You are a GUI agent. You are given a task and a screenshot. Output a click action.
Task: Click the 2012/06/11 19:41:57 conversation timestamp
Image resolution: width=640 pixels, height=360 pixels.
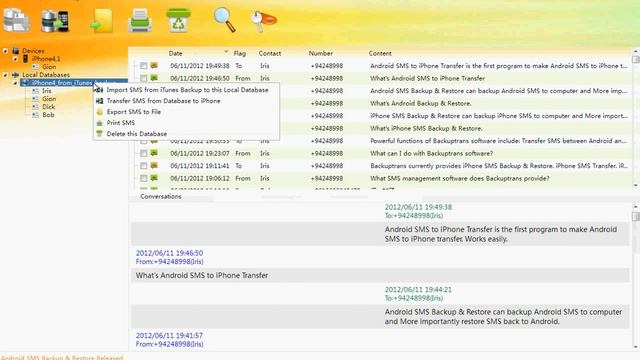pyautogui.click(x=169, y=336)
